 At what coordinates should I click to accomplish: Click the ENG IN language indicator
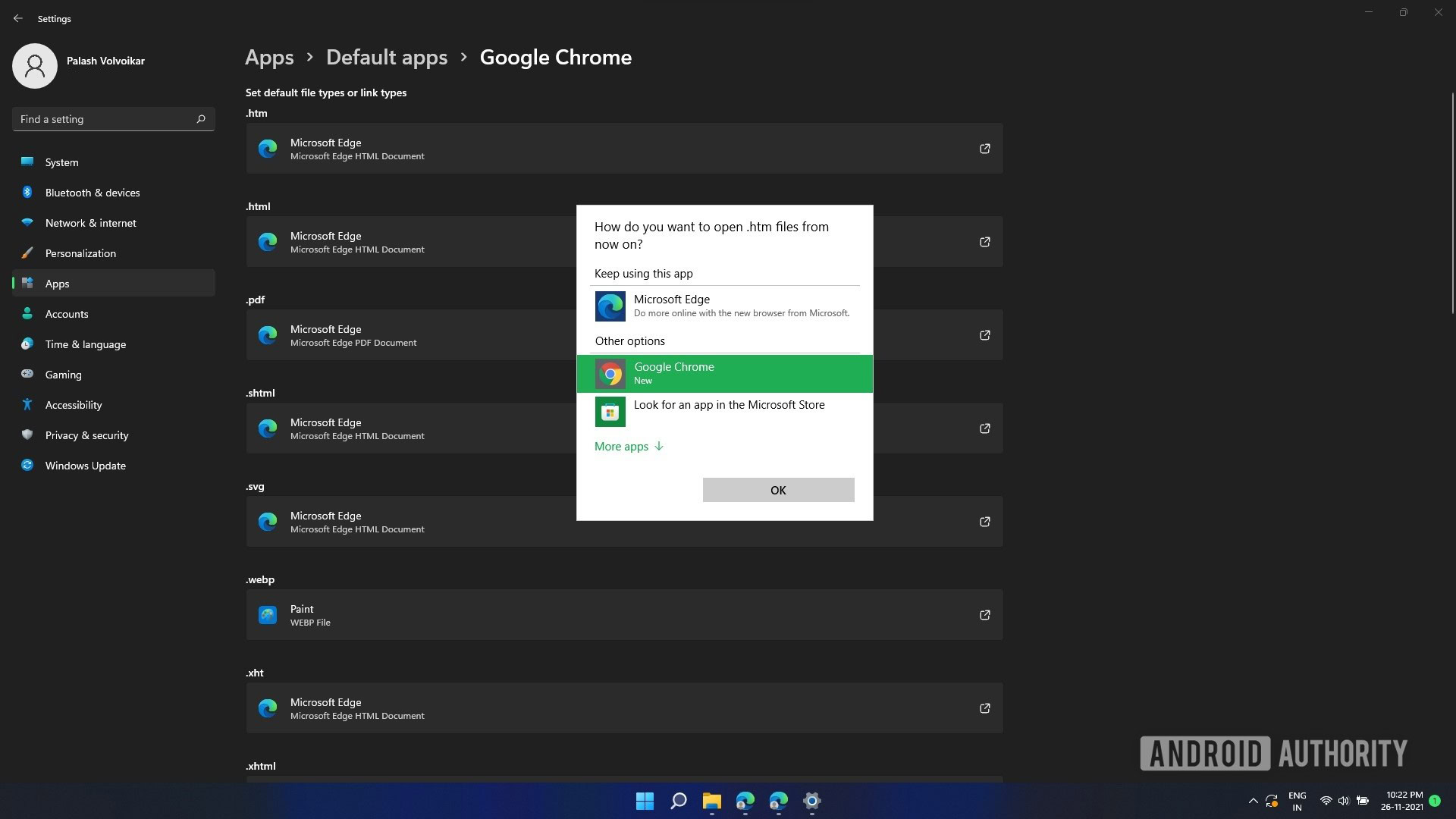[x=1297, y=801]
